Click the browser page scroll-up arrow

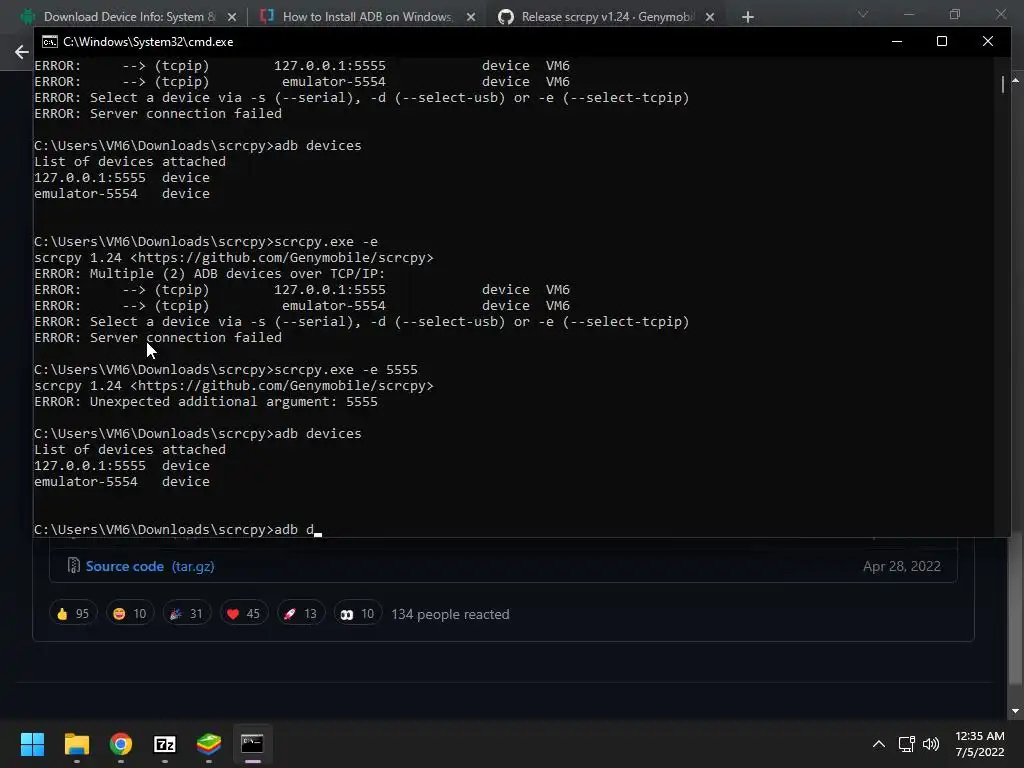(1016, 80)
